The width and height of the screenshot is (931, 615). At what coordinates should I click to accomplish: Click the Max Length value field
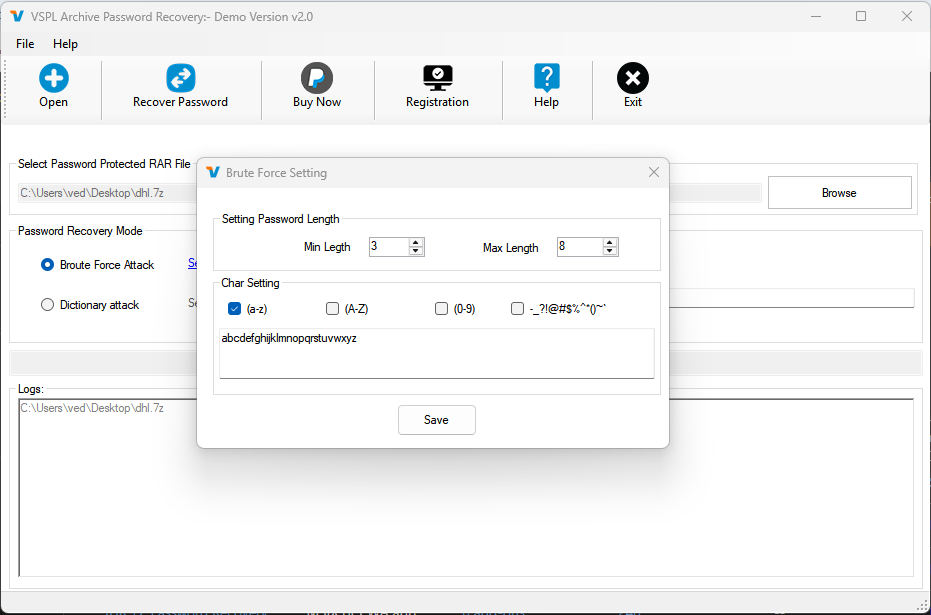580,246
